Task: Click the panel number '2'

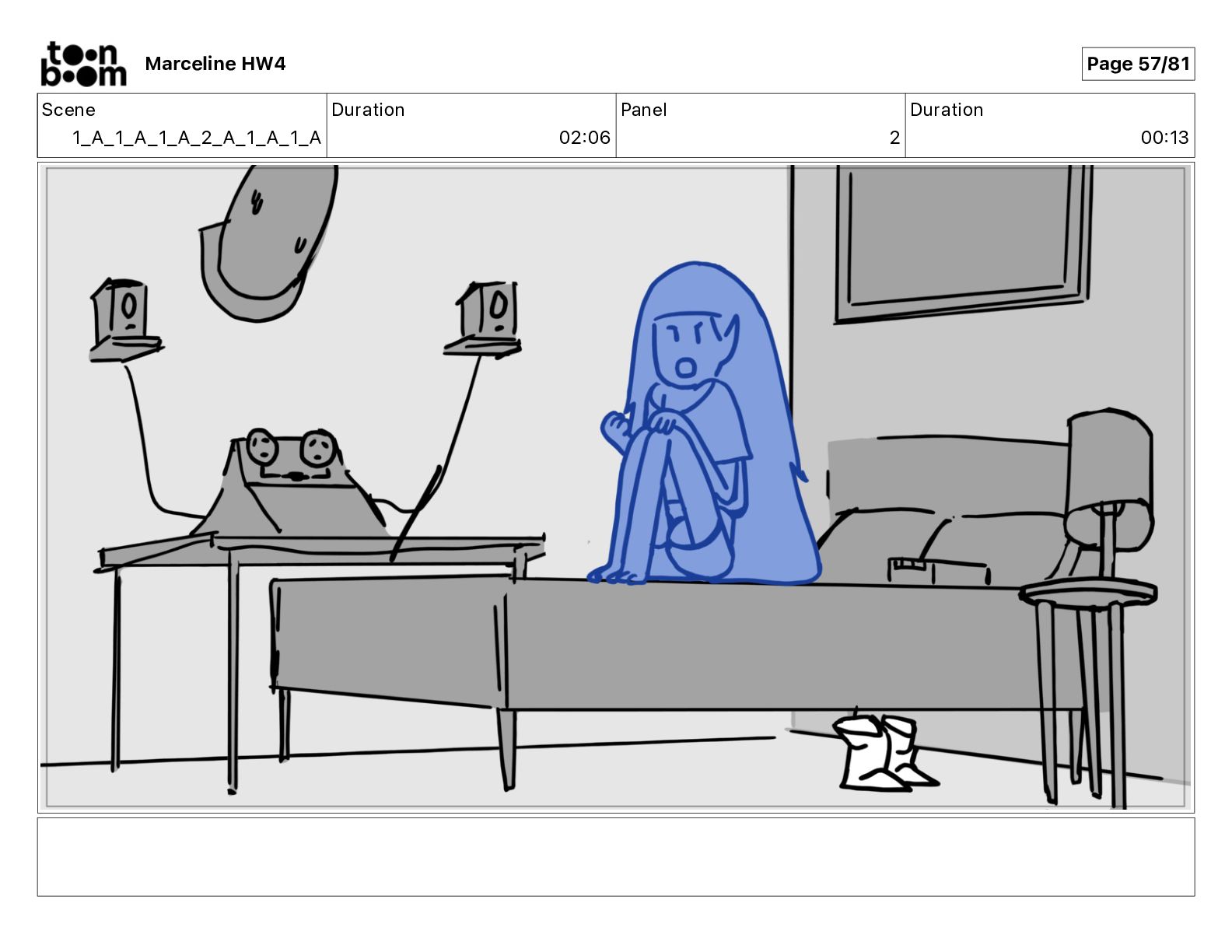Action: pyautogui.click(x=894, y=138)
